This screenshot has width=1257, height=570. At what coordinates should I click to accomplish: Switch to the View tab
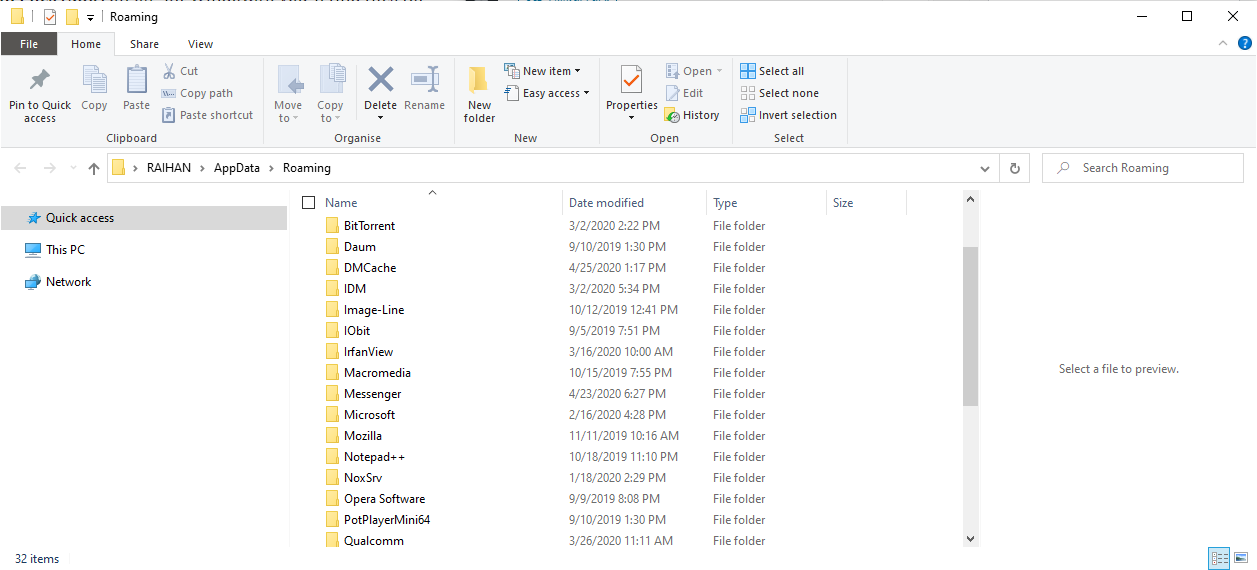point(200,44)
